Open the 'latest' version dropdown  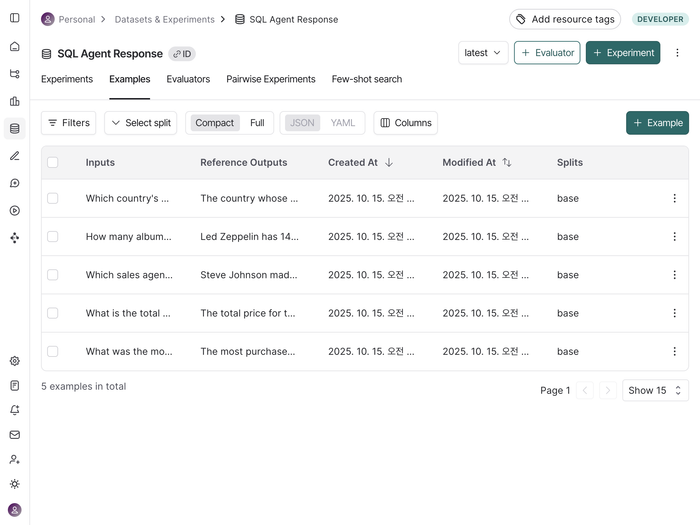483,53
